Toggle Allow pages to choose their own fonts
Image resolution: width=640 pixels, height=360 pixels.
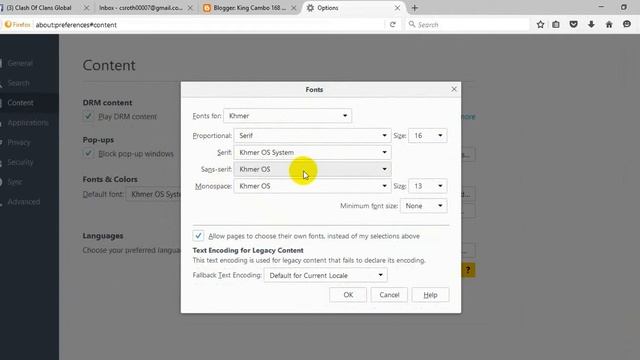tap(198, 236)
